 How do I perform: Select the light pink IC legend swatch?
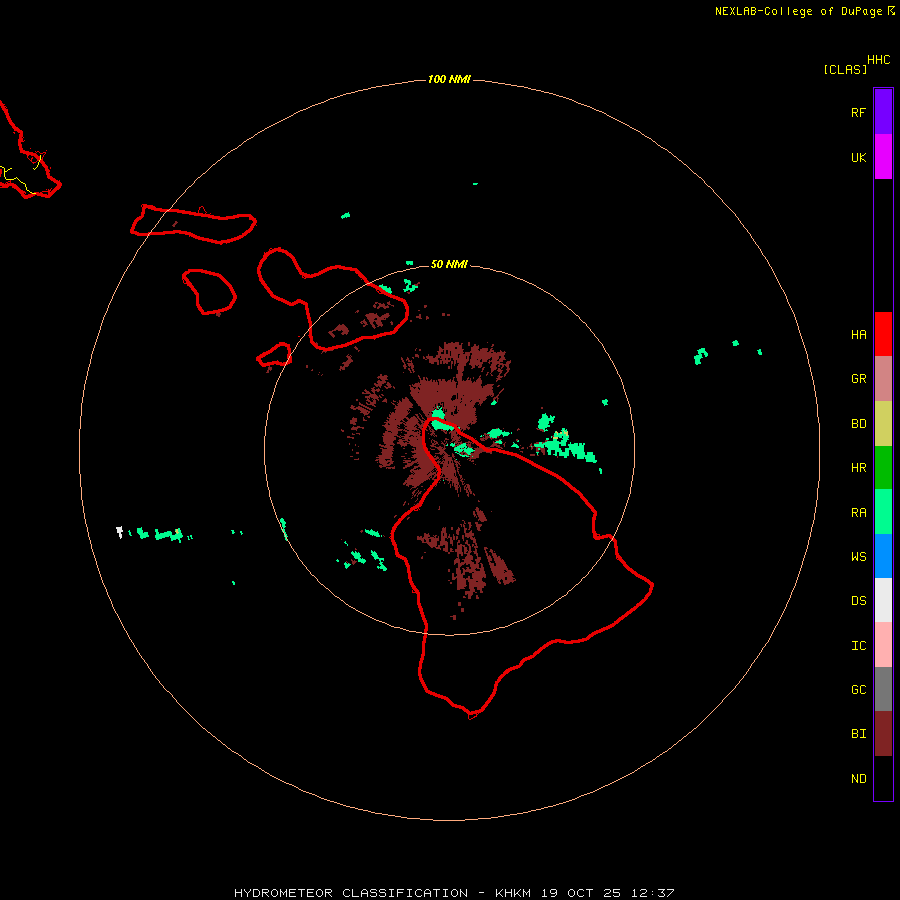(x=883, y=645)
